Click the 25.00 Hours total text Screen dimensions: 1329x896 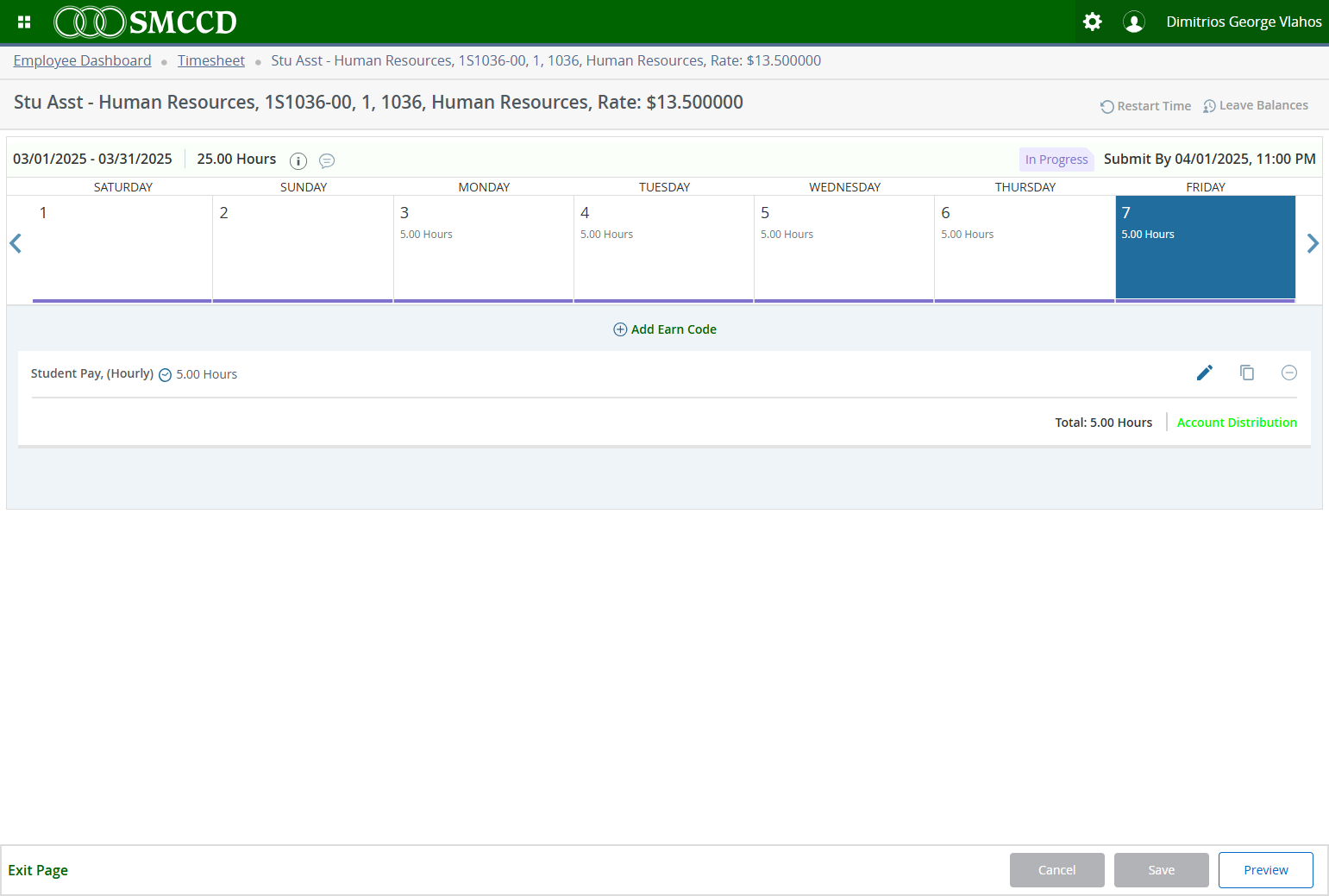pos(236,160)
